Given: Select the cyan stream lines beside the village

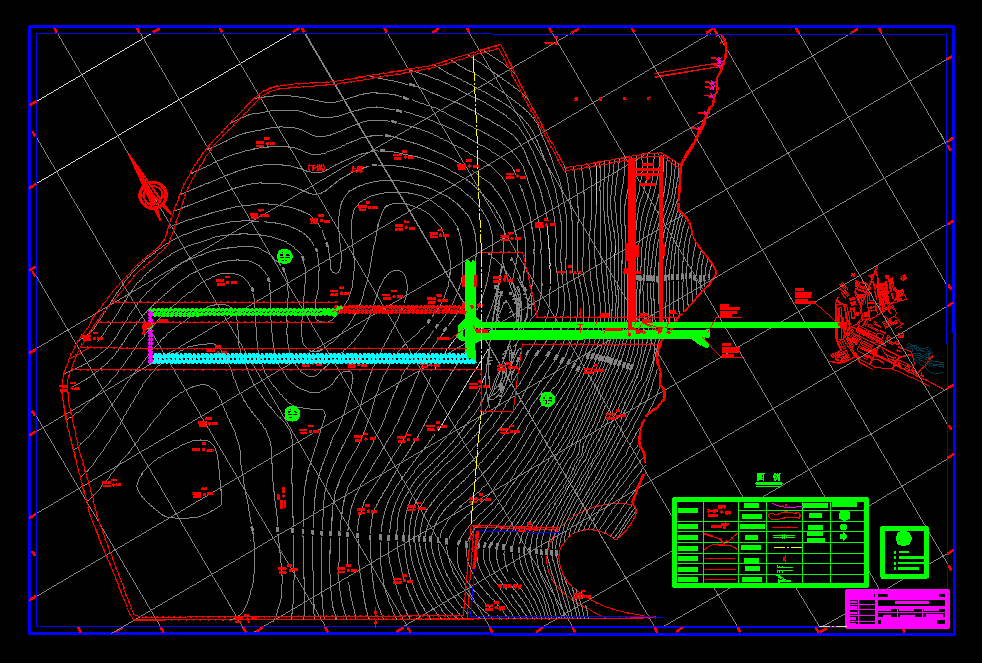Looking at the screenshot, I should click(926, 358).
